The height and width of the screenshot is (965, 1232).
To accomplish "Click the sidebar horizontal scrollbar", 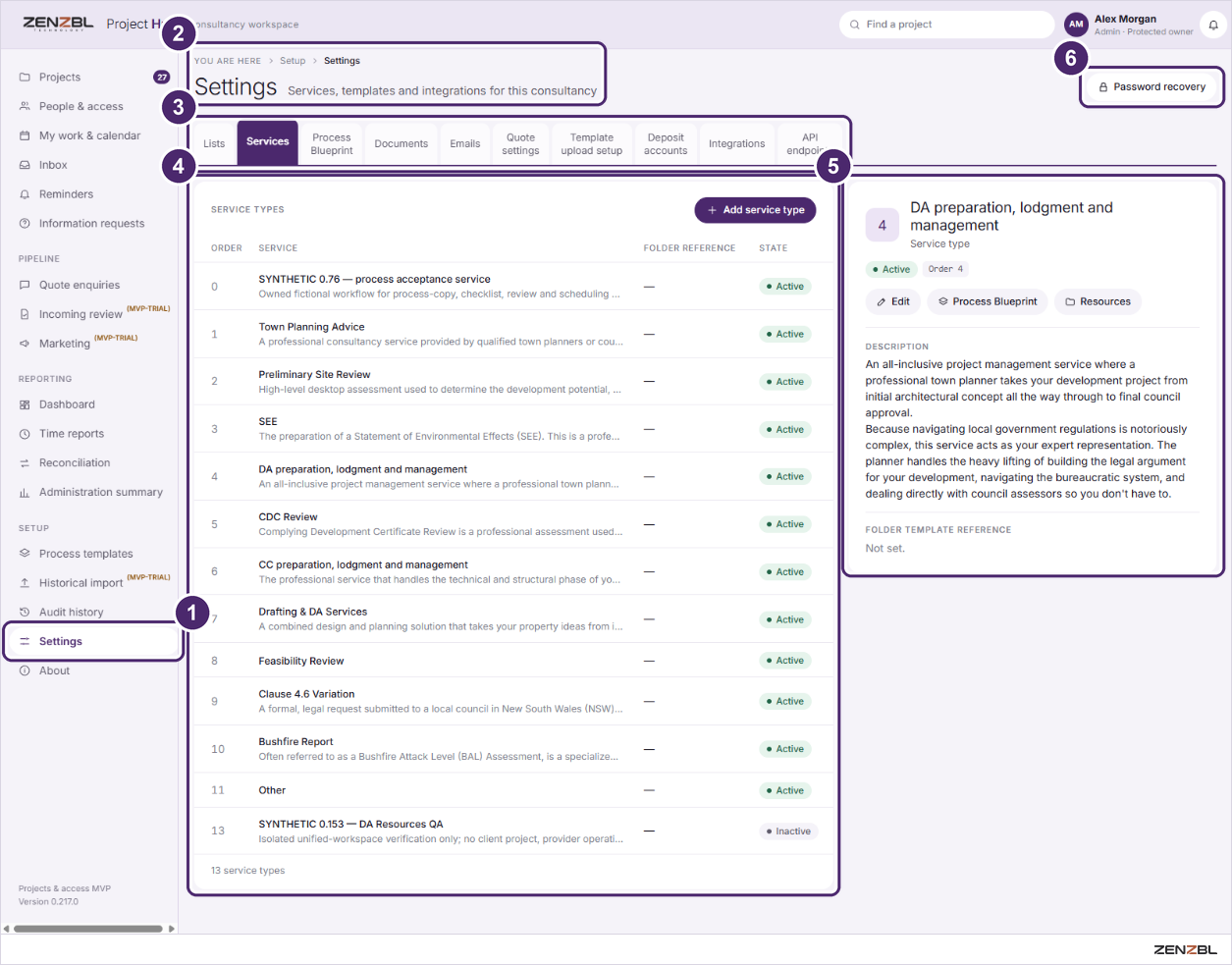I will coord(86,929).
